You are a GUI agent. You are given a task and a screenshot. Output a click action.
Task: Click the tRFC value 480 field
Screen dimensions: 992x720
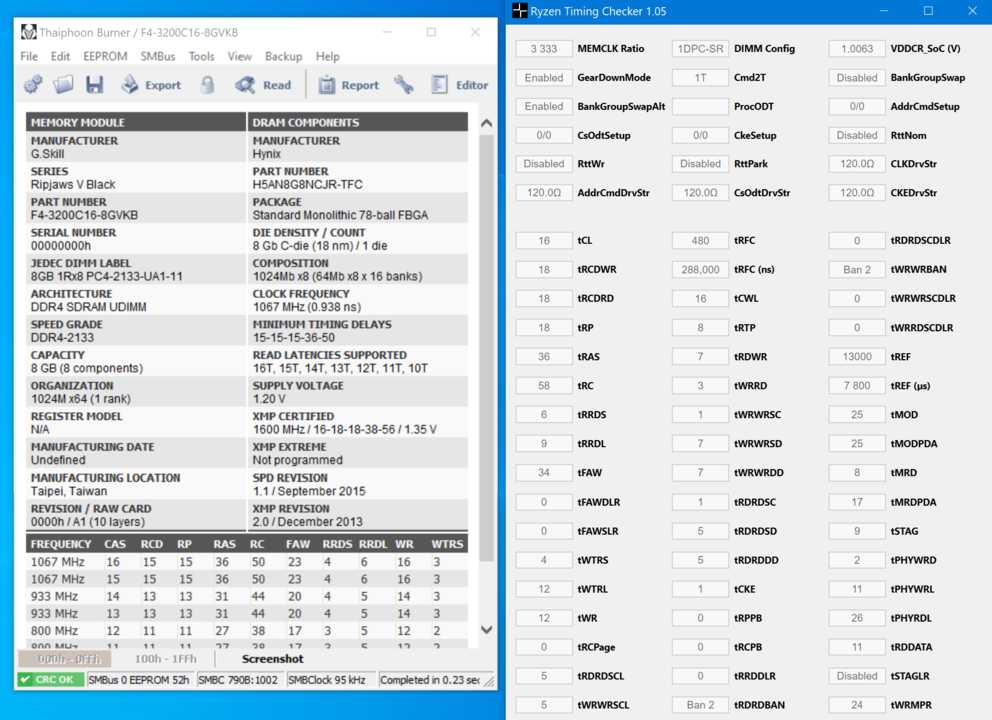[700, 240]
